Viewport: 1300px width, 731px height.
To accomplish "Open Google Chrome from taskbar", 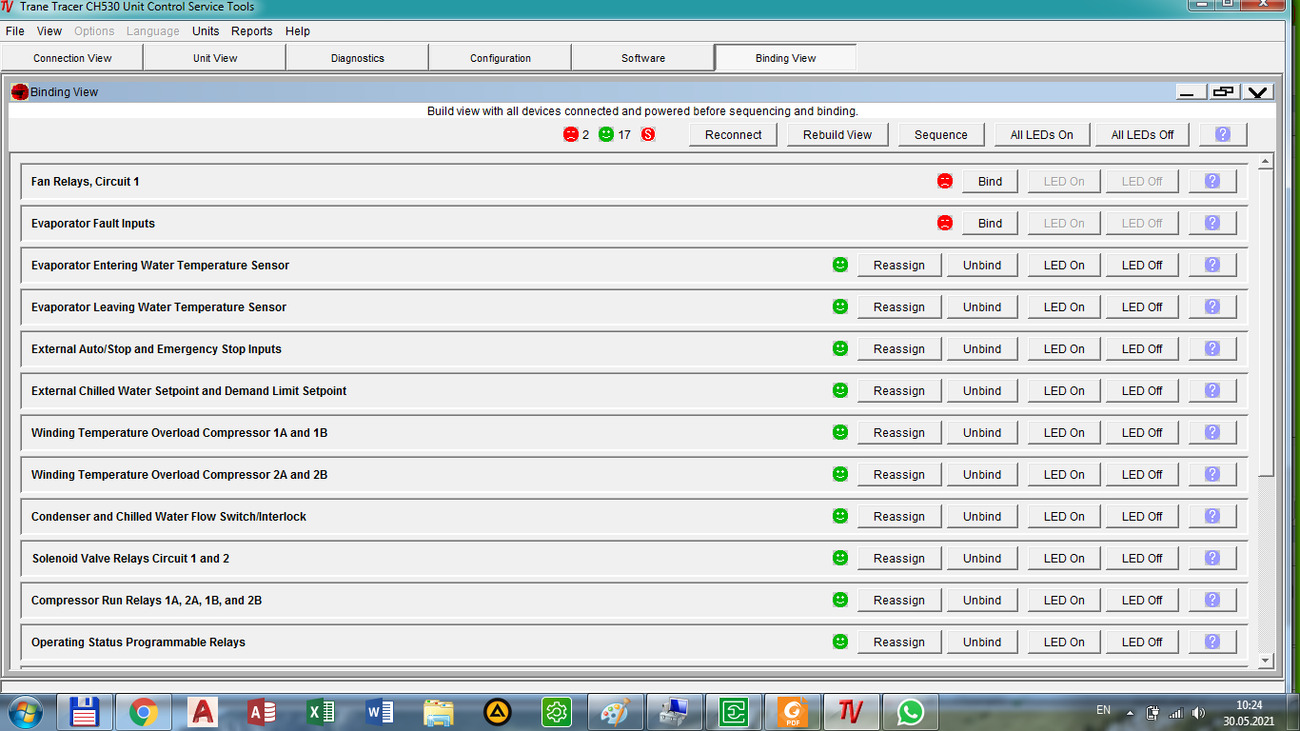I will [x=143, y=712].
